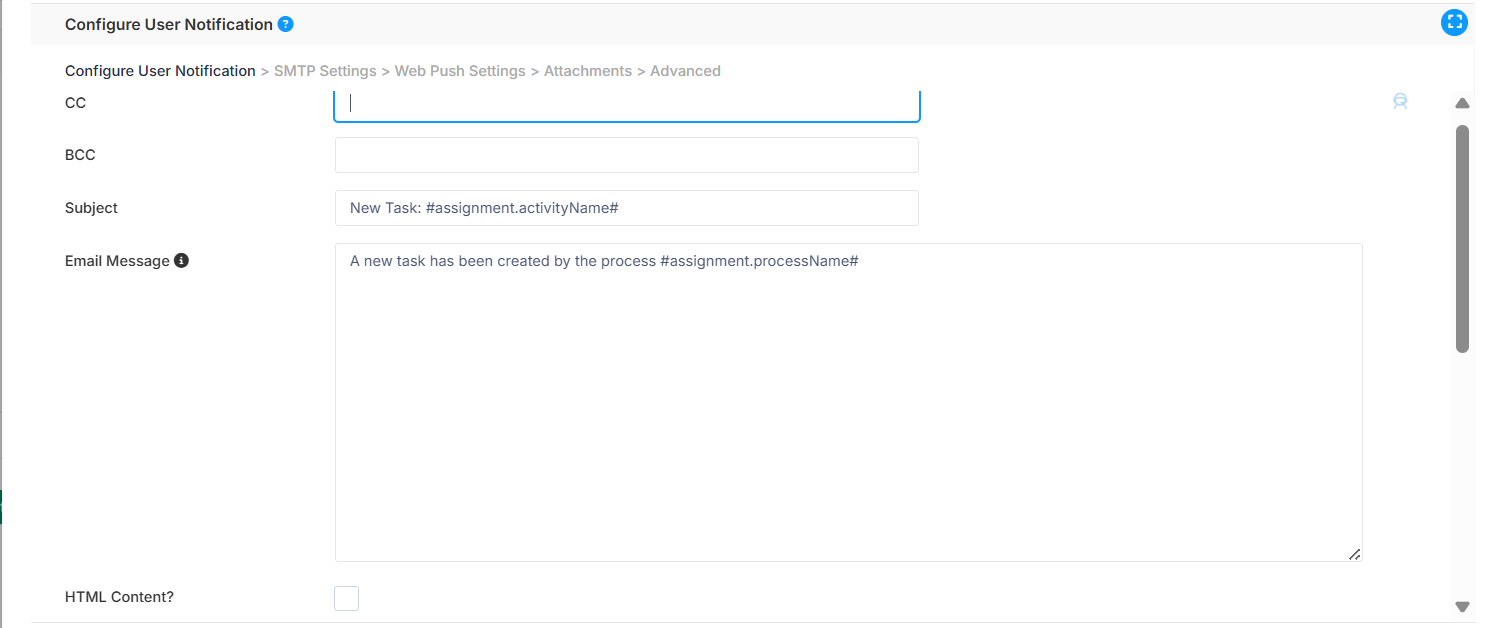Toggle fullscreen with the blue expand icon

[1453, 23]
